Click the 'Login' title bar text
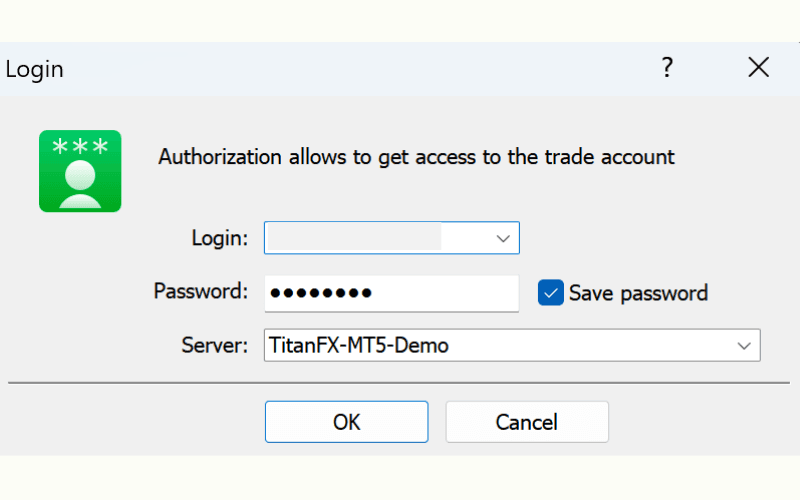 click(34, 69)
